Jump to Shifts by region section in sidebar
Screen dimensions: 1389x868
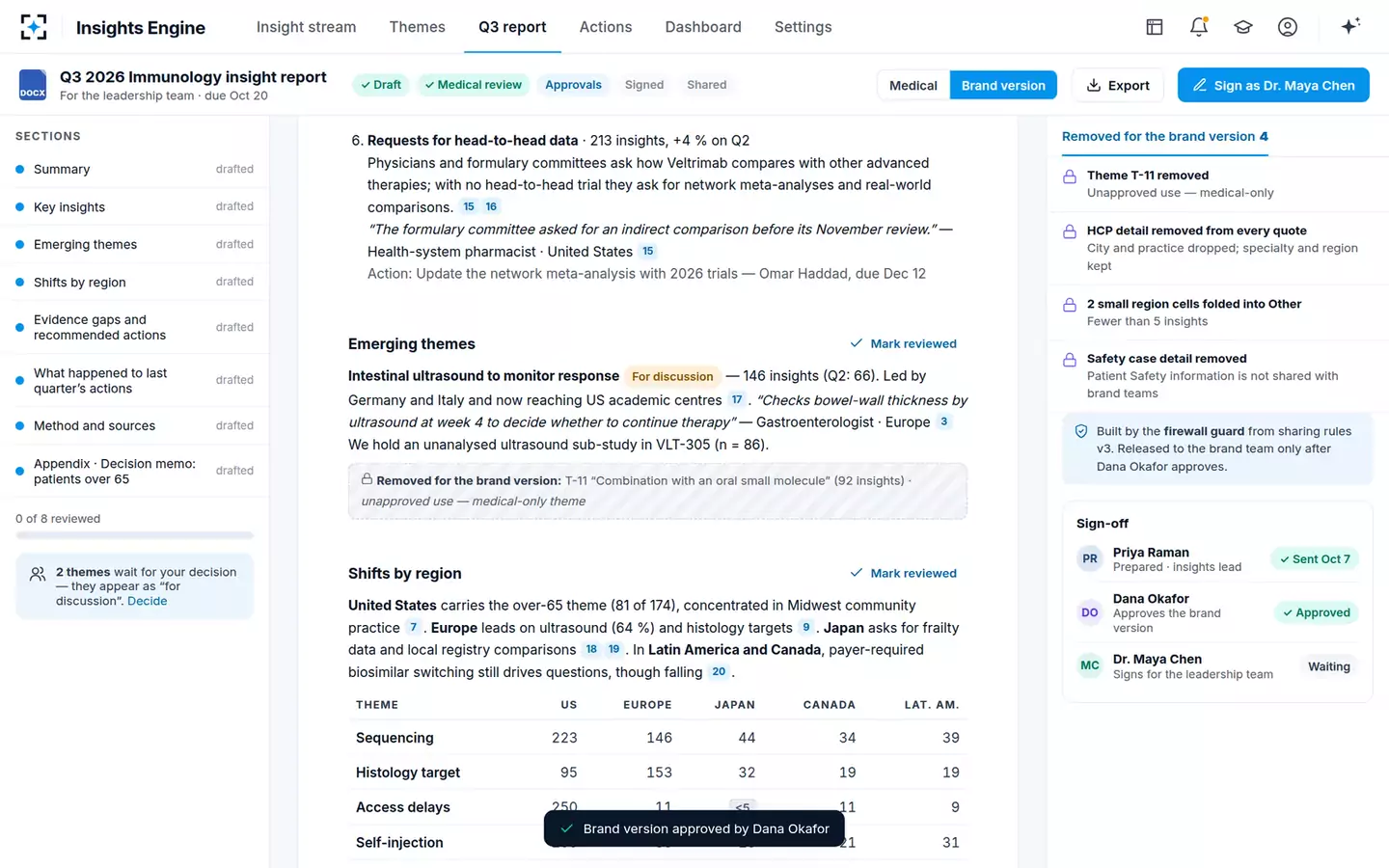[x=135, y=282]
